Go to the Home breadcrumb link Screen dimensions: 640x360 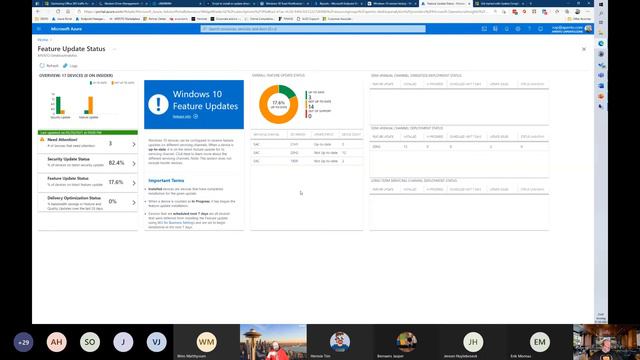coord(43,40)
